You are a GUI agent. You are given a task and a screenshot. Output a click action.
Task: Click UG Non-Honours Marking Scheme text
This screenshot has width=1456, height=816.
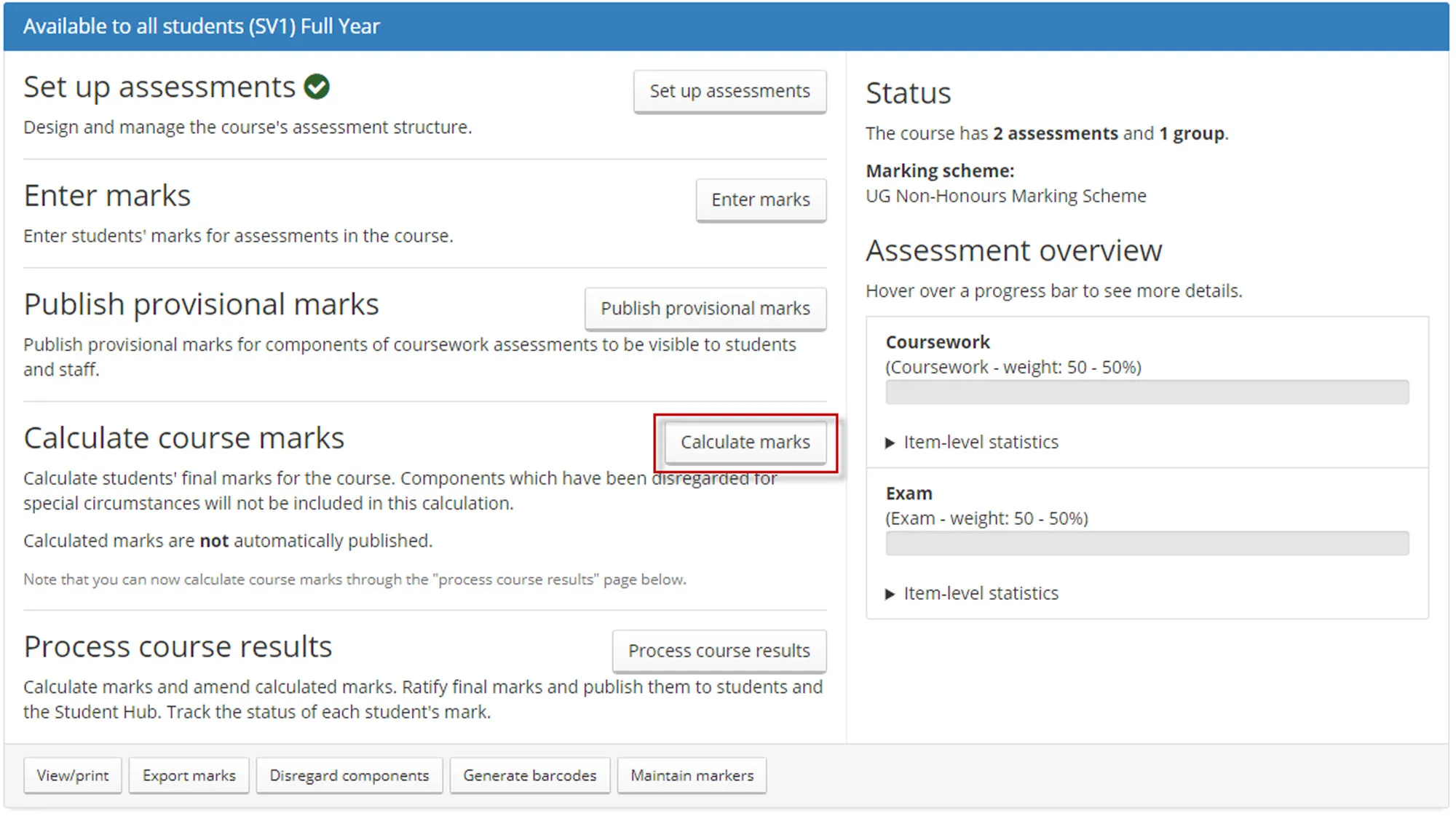pos(1005,196)
